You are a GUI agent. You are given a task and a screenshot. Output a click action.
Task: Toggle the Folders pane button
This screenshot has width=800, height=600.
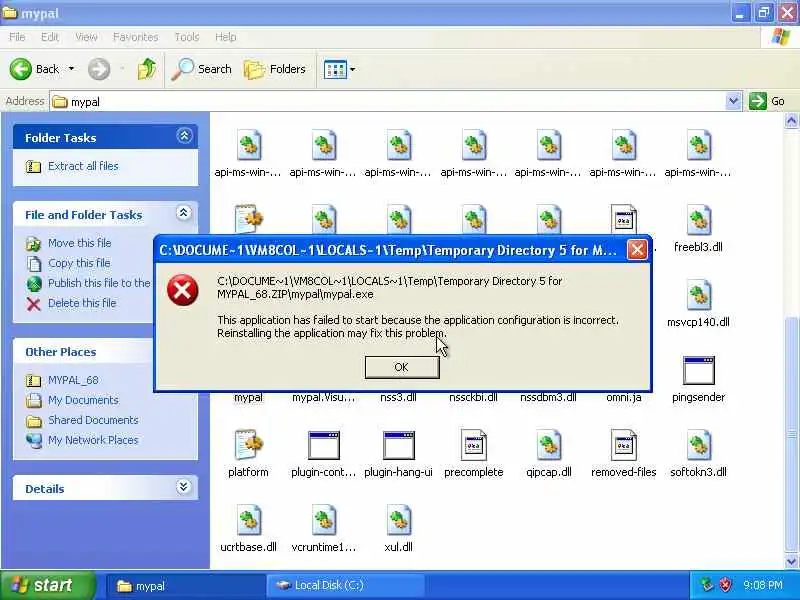tap(274, 69)
